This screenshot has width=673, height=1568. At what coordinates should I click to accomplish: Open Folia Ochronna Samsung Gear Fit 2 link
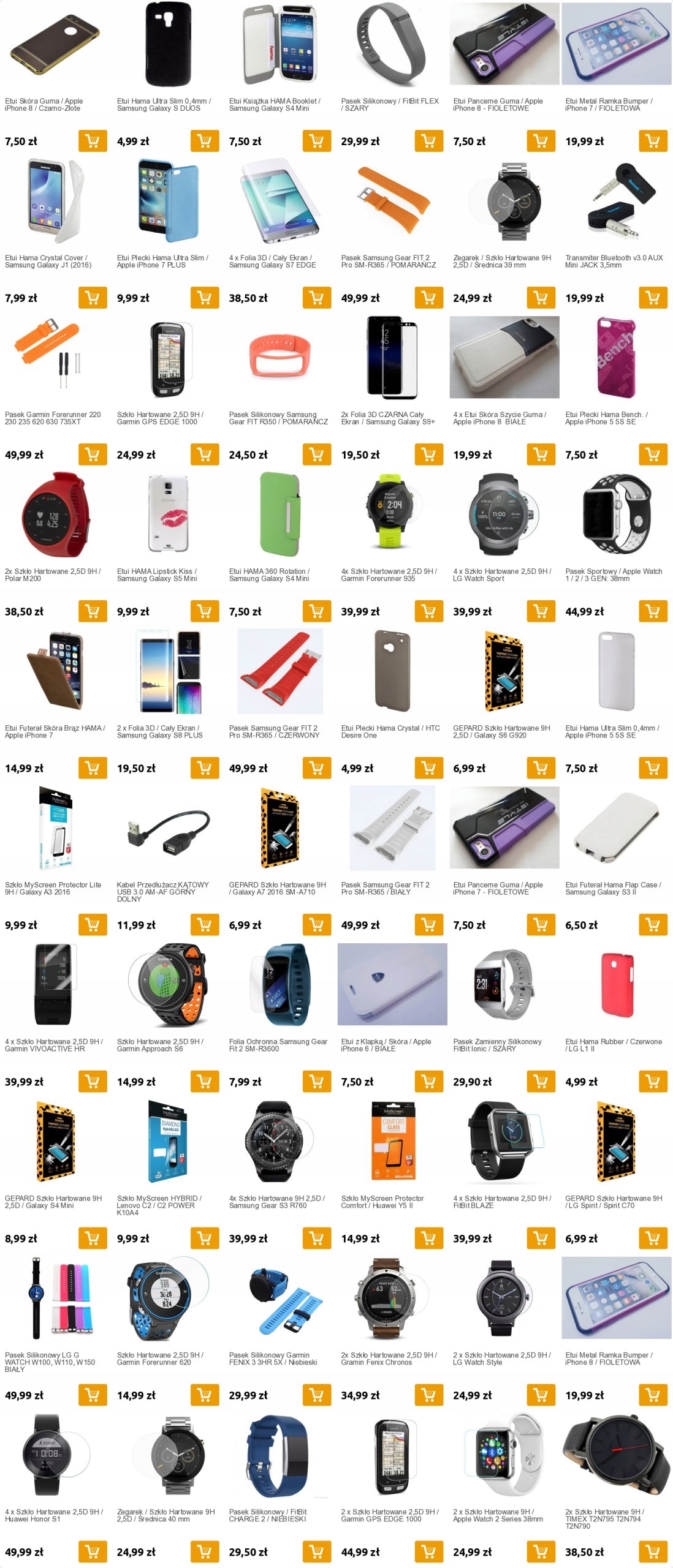pos(278,1046)
